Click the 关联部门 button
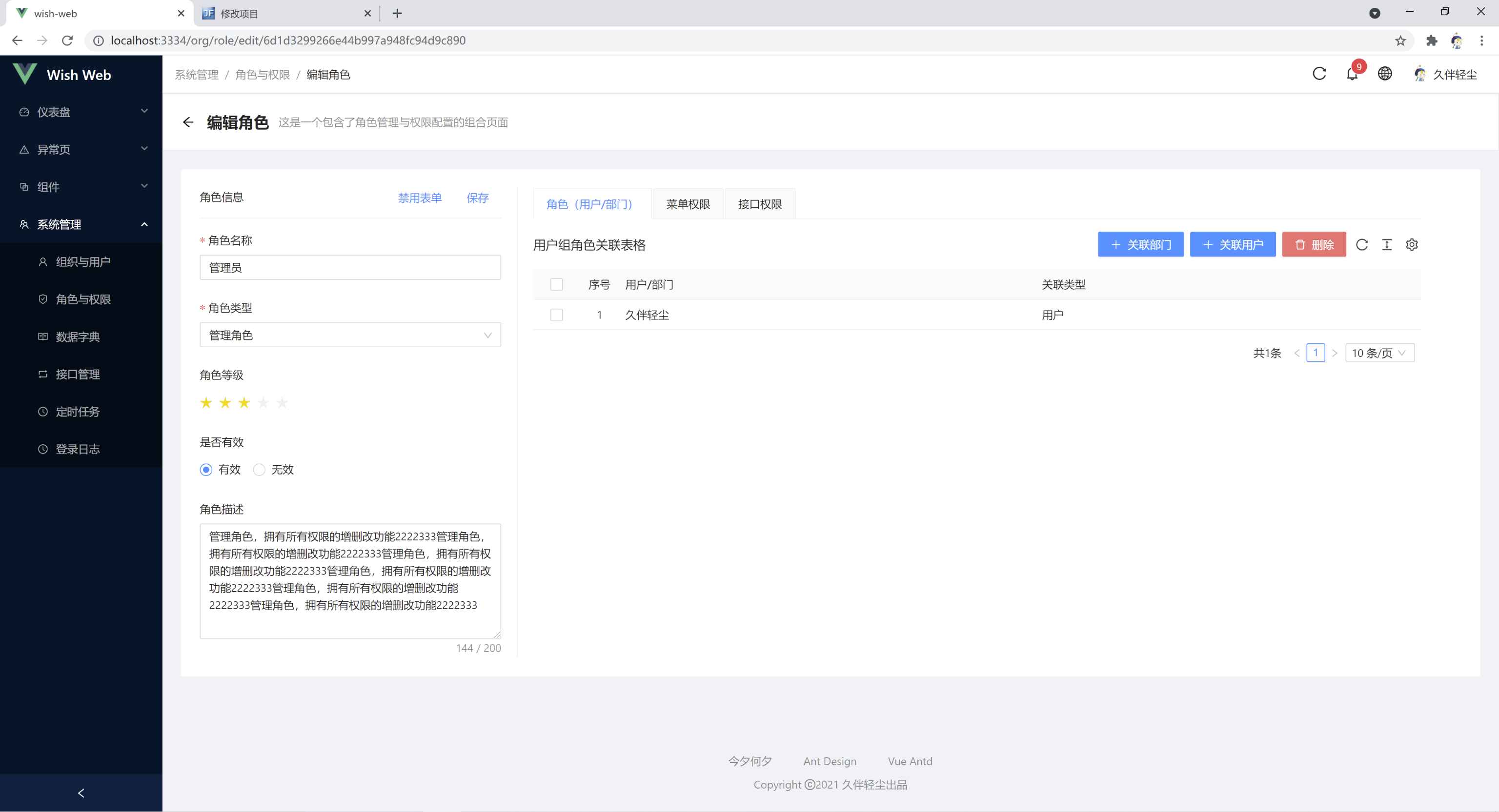This screenshot has height=812, width=1499. point(1140,244)
